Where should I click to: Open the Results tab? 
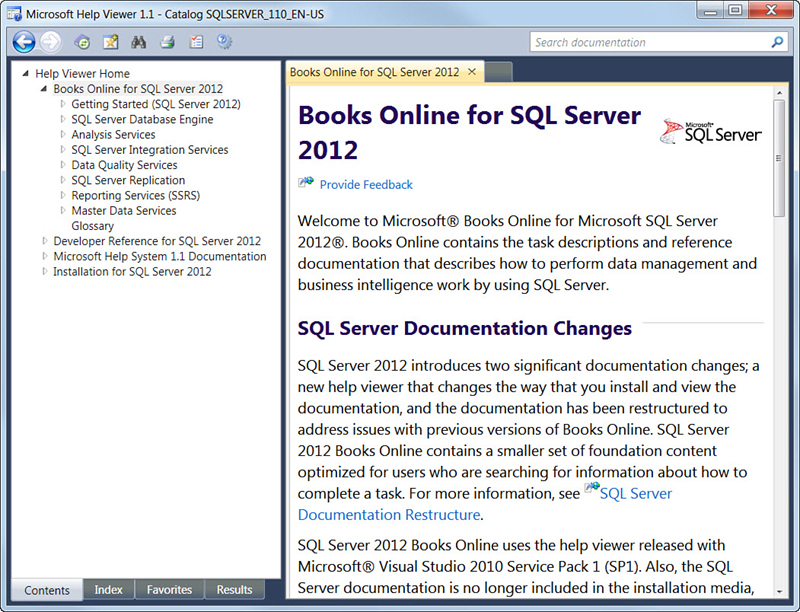point(236,590)
